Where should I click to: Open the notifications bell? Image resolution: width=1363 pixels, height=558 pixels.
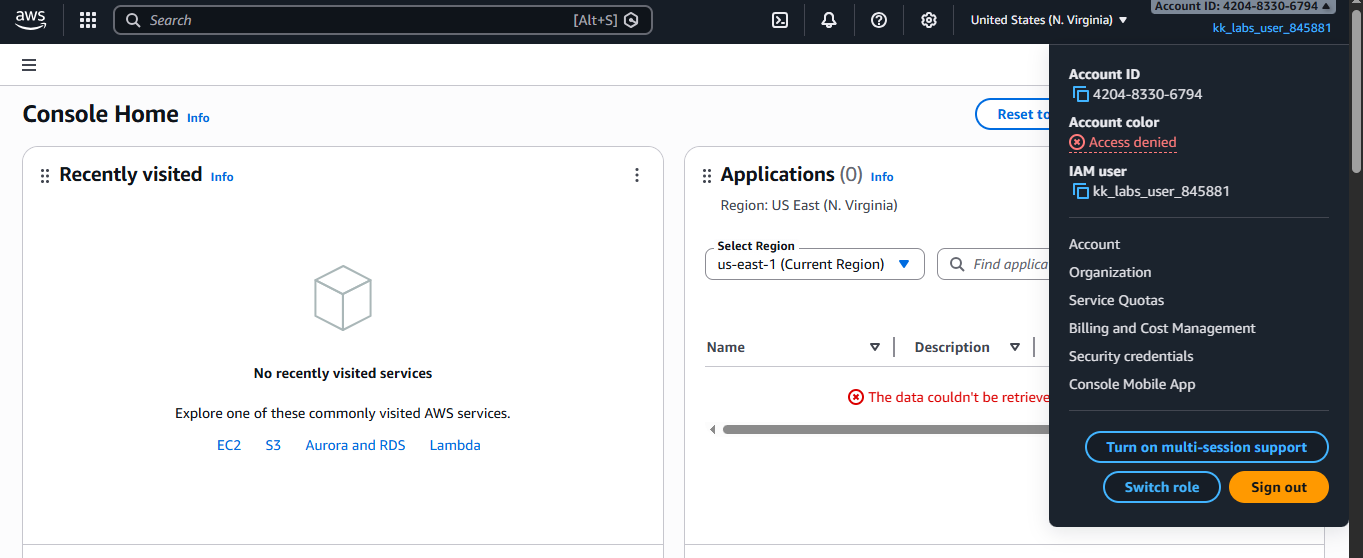coord(829,20)
